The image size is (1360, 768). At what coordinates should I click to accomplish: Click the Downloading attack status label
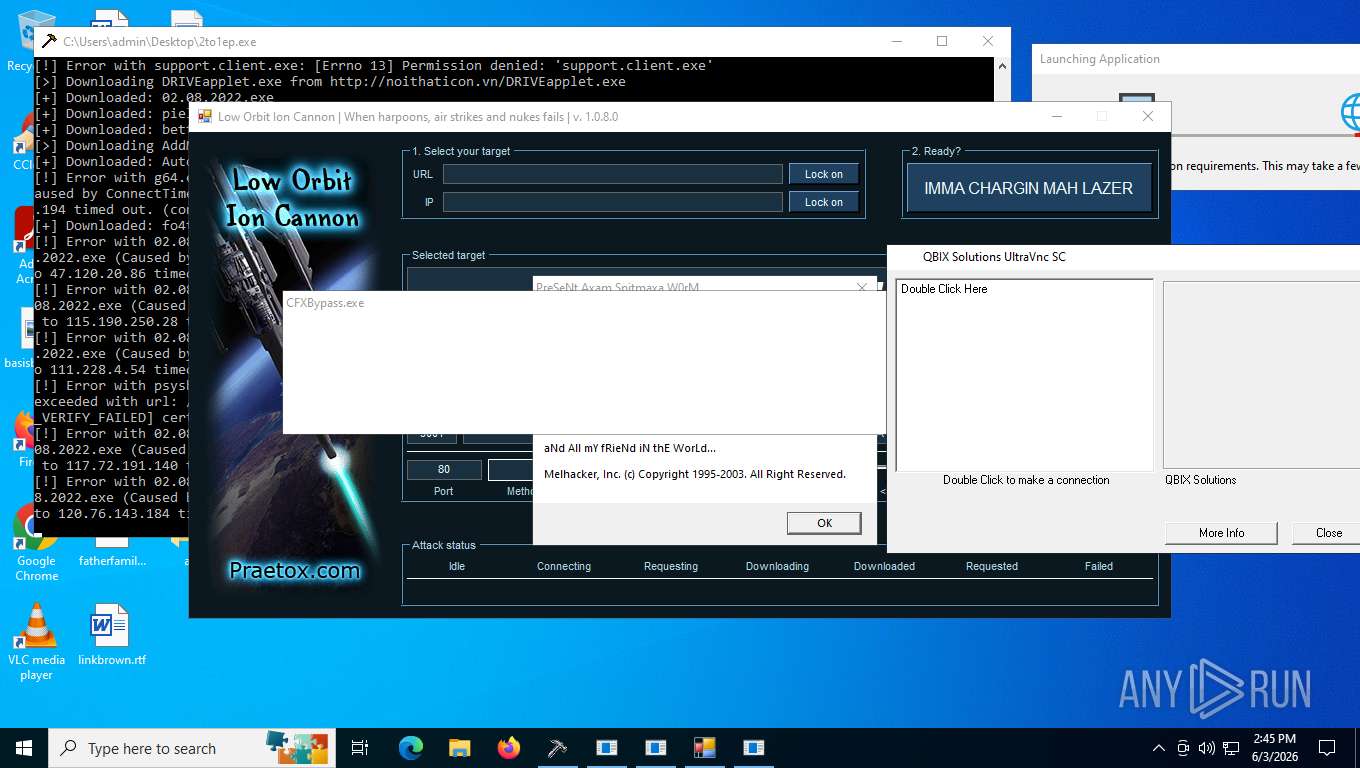[777, 566]
